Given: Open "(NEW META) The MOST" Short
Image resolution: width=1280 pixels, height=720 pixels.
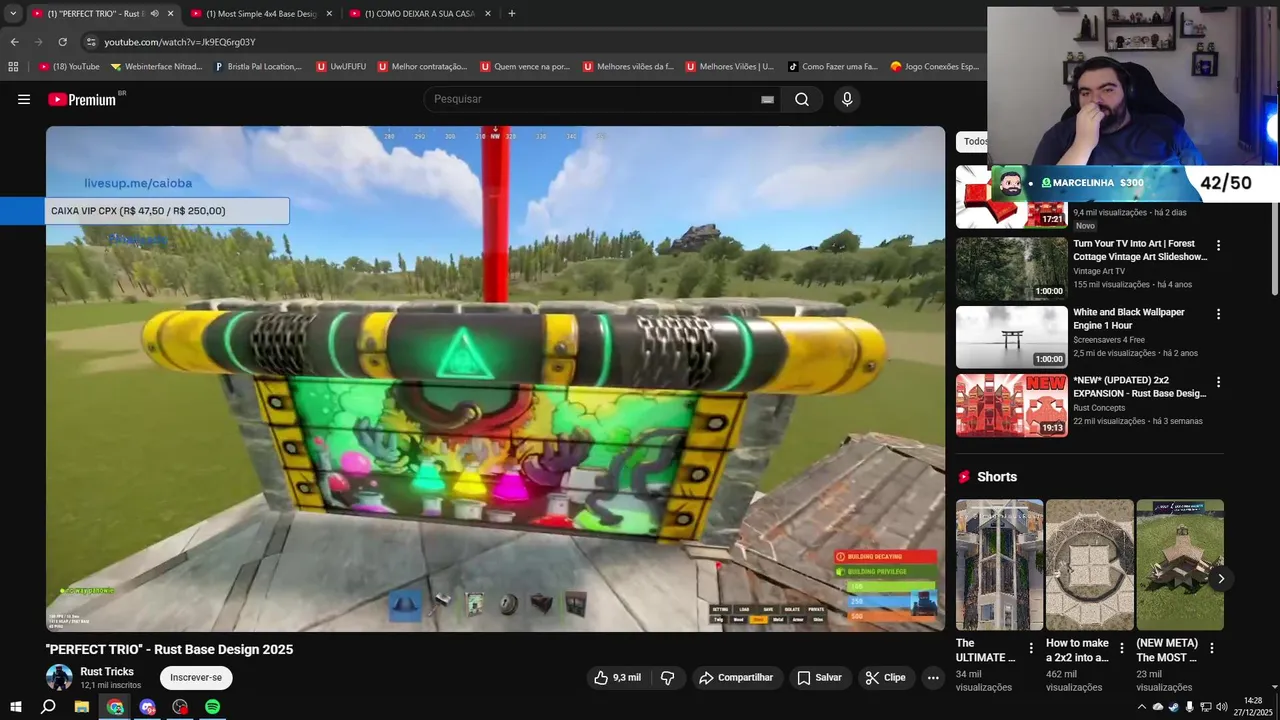Looking at the screenshot, I should coord(1180,565).
